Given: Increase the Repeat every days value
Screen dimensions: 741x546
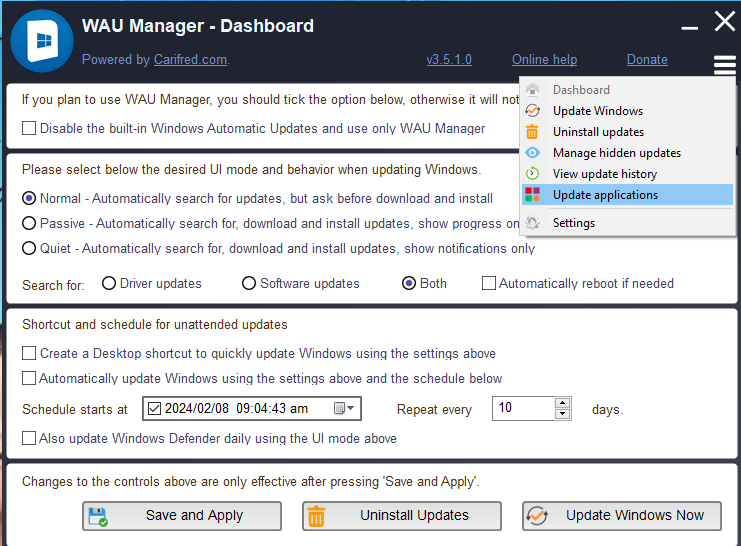Looking at the screenshot, I should pyautogui.click(x=562, y=403).
